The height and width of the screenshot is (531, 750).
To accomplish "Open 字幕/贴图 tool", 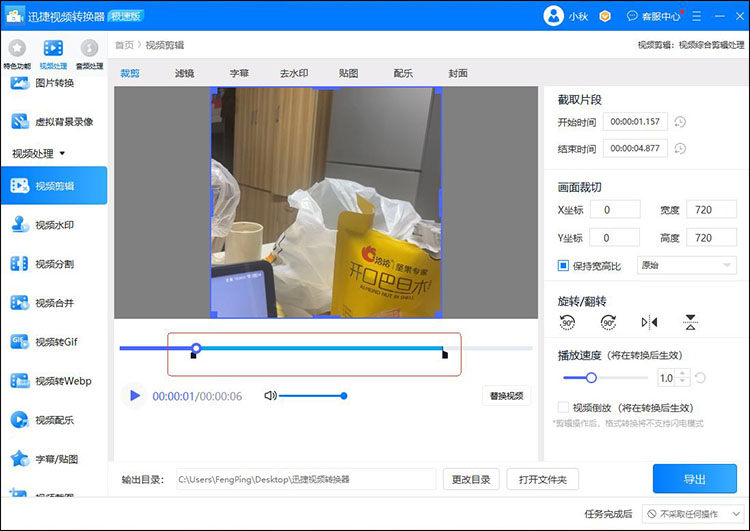I will click(54, 459).
